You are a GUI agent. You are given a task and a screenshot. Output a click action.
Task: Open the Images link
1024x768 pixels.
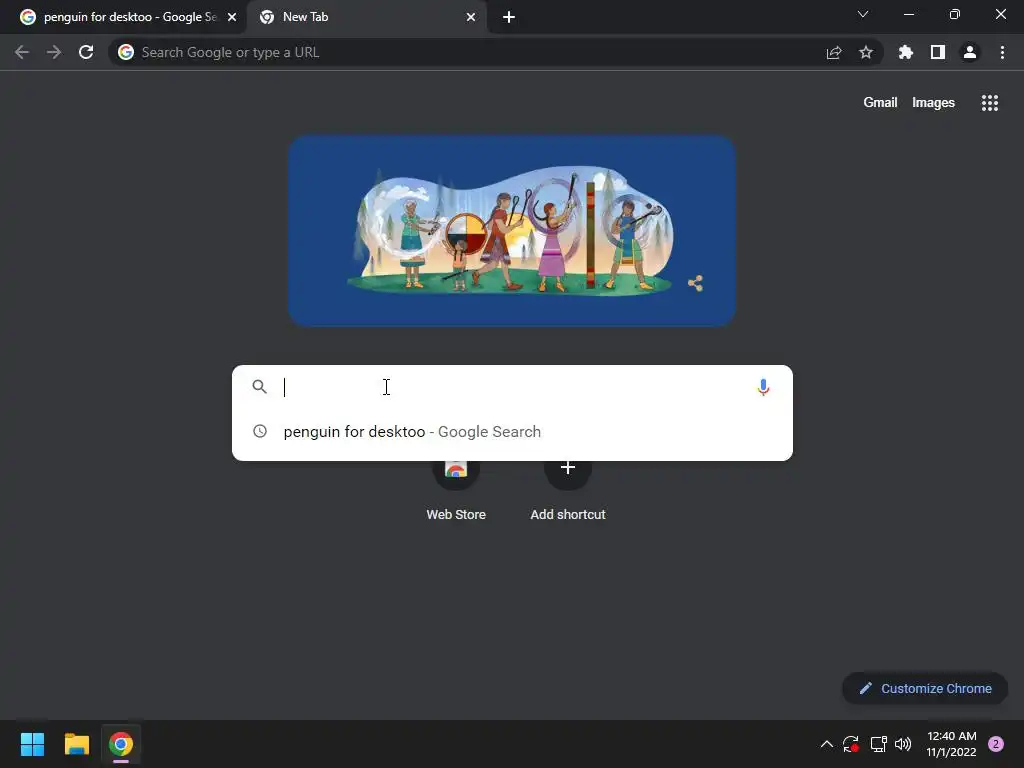(x=933, y=103)
